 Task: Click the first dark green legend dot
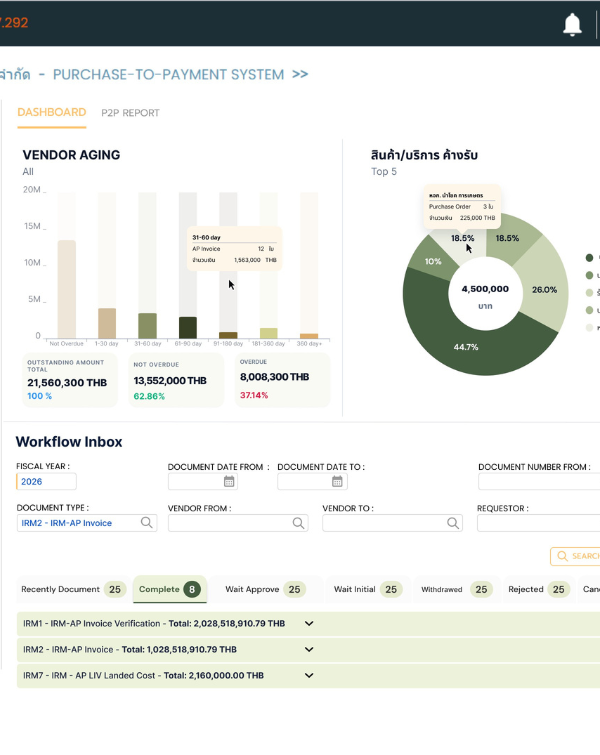click(589, 258)
